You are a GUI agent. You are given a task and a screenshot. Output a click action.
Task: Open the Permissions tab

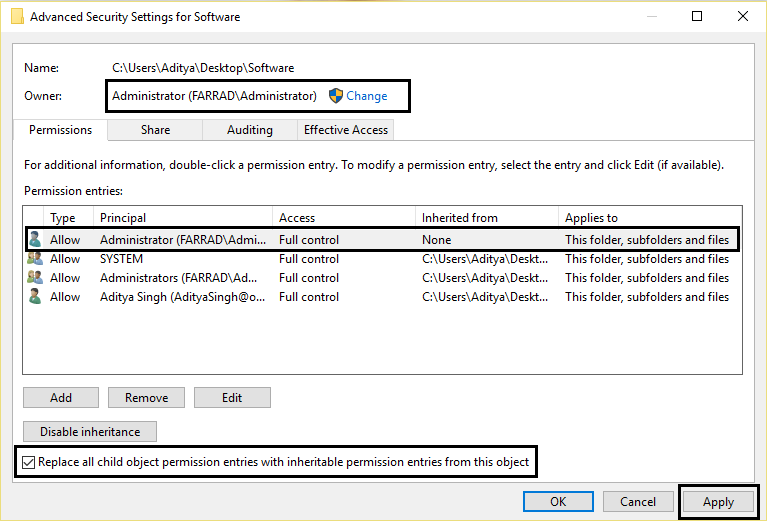tap(60, 130)
